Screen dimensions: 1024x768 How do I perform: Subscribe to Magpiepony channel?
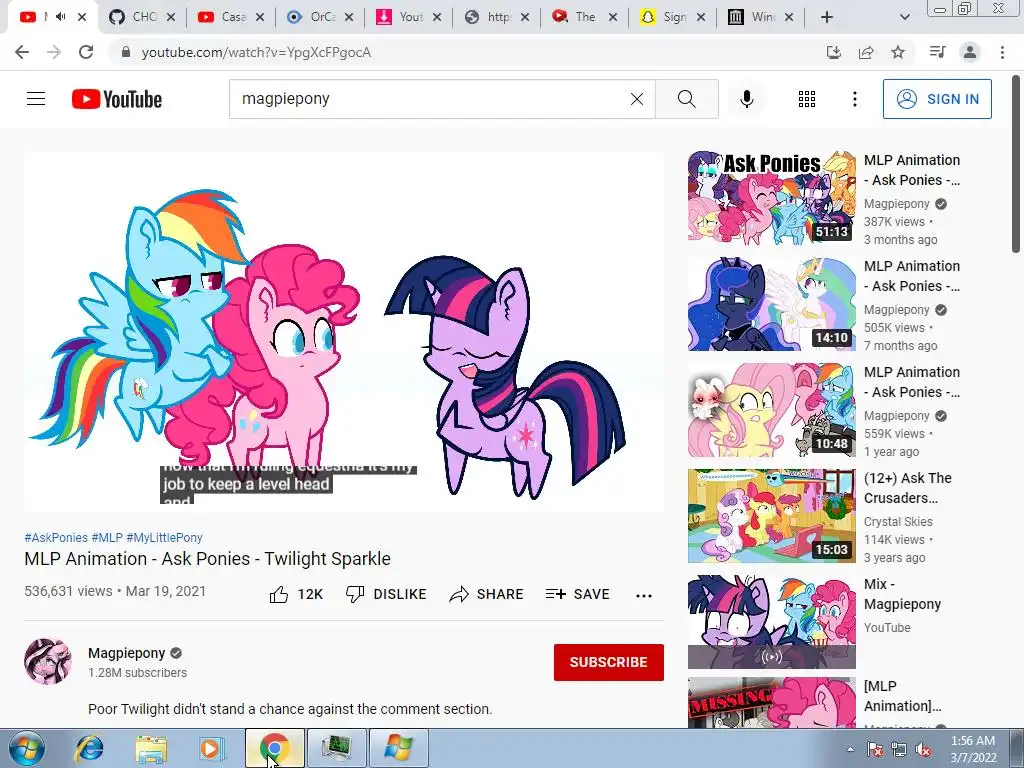click(x=609, y=662)
